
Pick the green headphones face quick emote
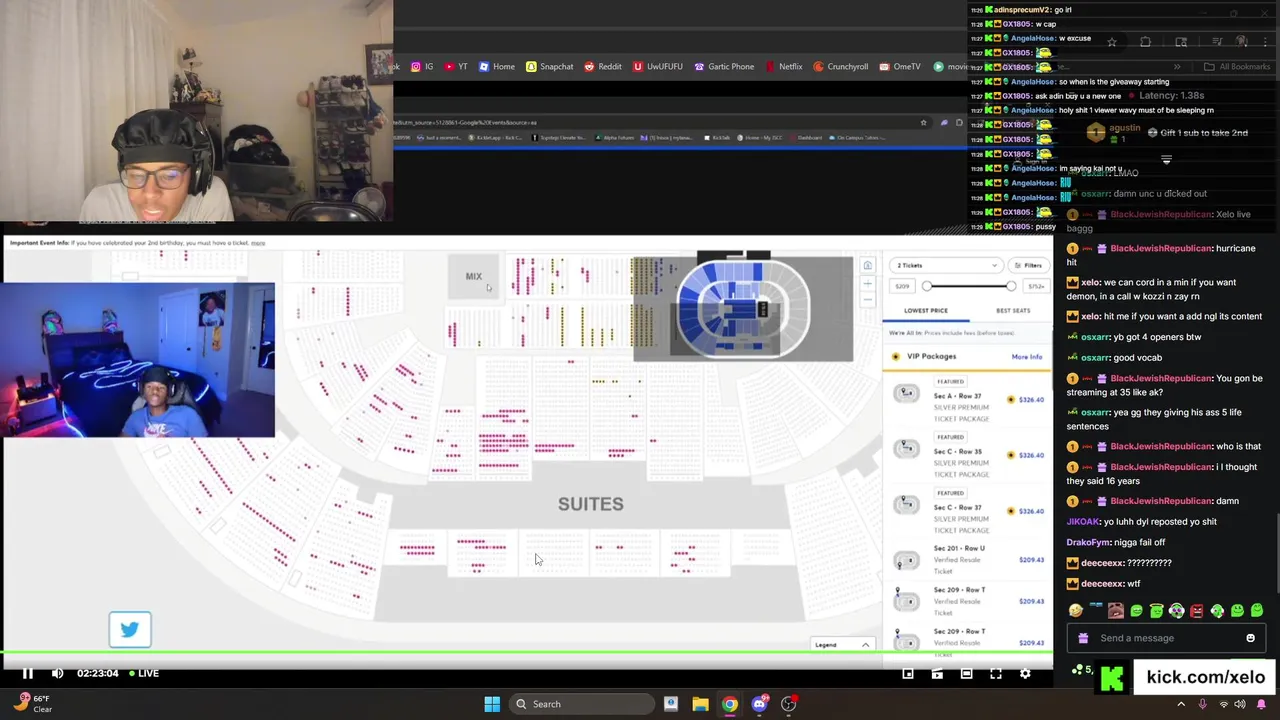[1177, 611]
